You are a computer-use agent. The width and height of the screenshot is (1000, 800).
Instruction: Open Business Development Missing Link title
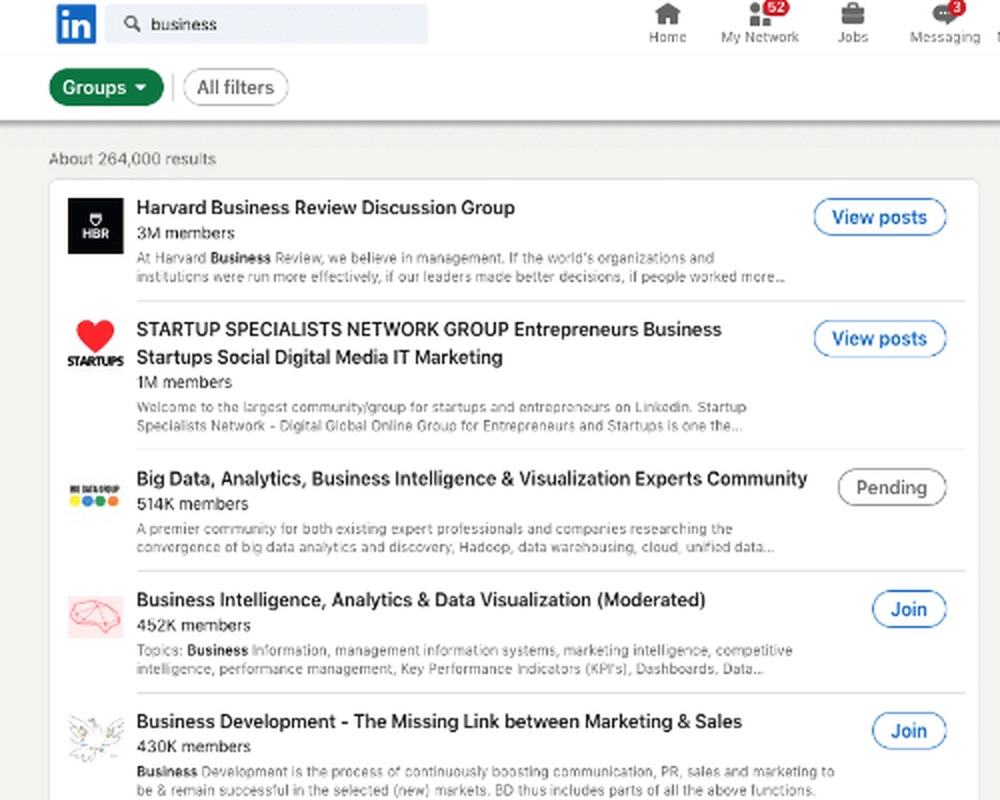pos(439,722)
